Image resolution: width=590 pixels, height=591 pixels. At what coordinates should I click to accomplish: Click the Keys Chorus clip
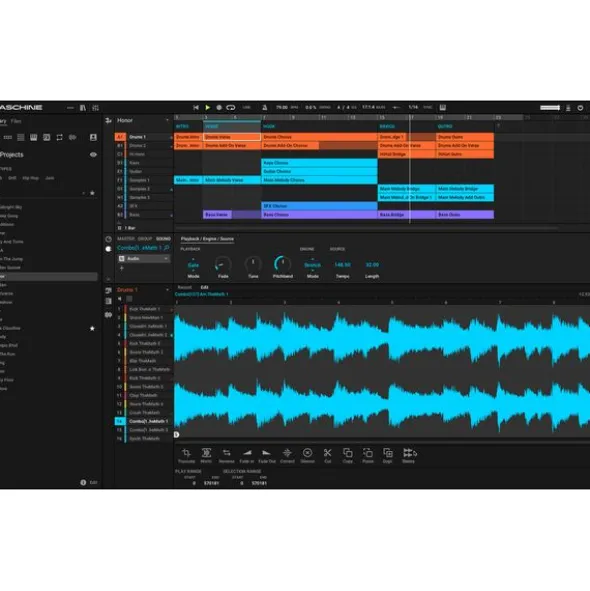point(319,163)
